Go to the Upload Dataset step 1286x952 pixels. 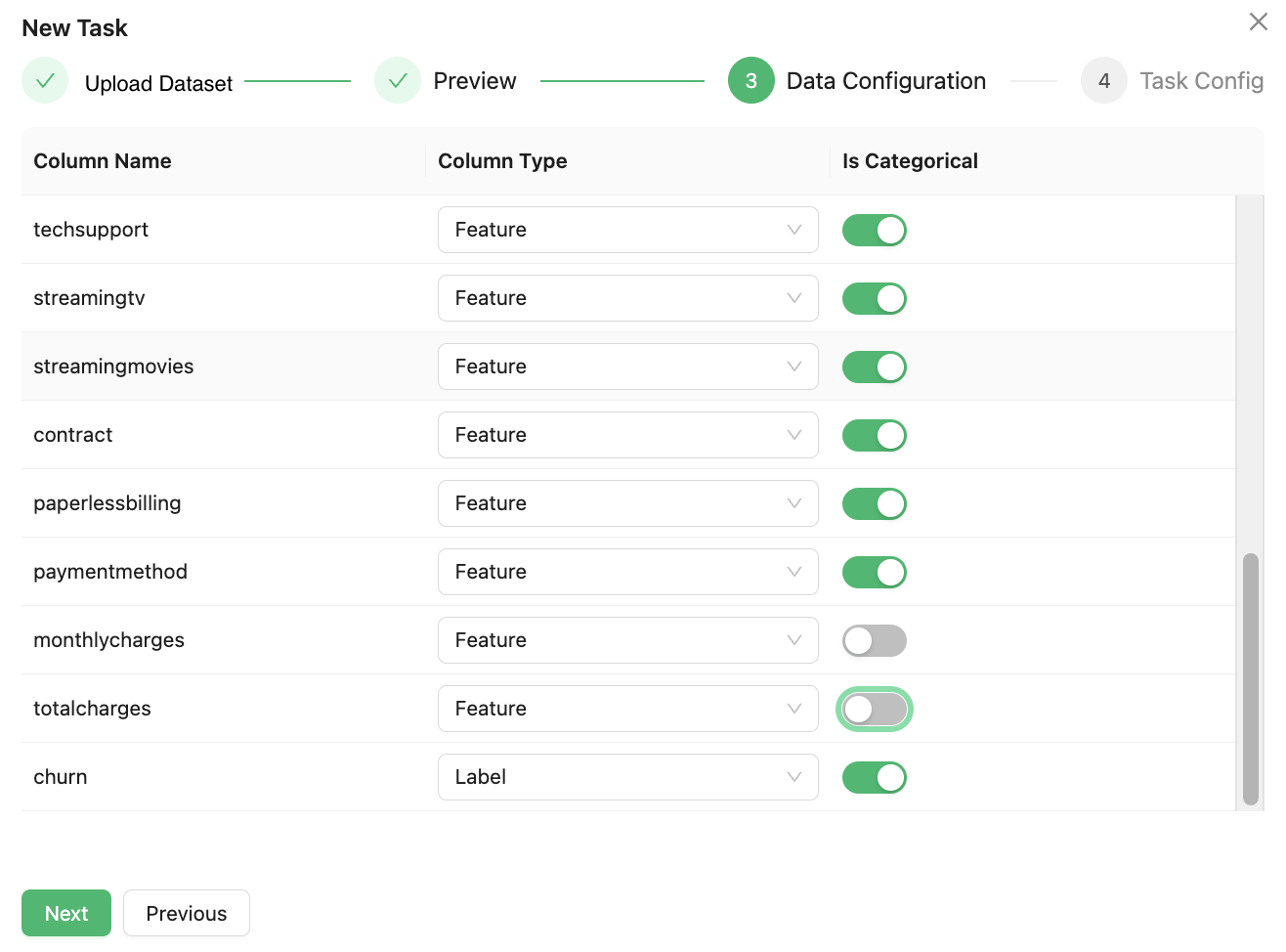158,84
